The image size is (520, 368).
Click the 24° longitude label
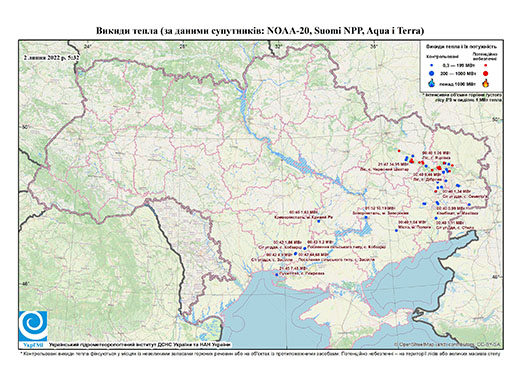tap(87, 47)
